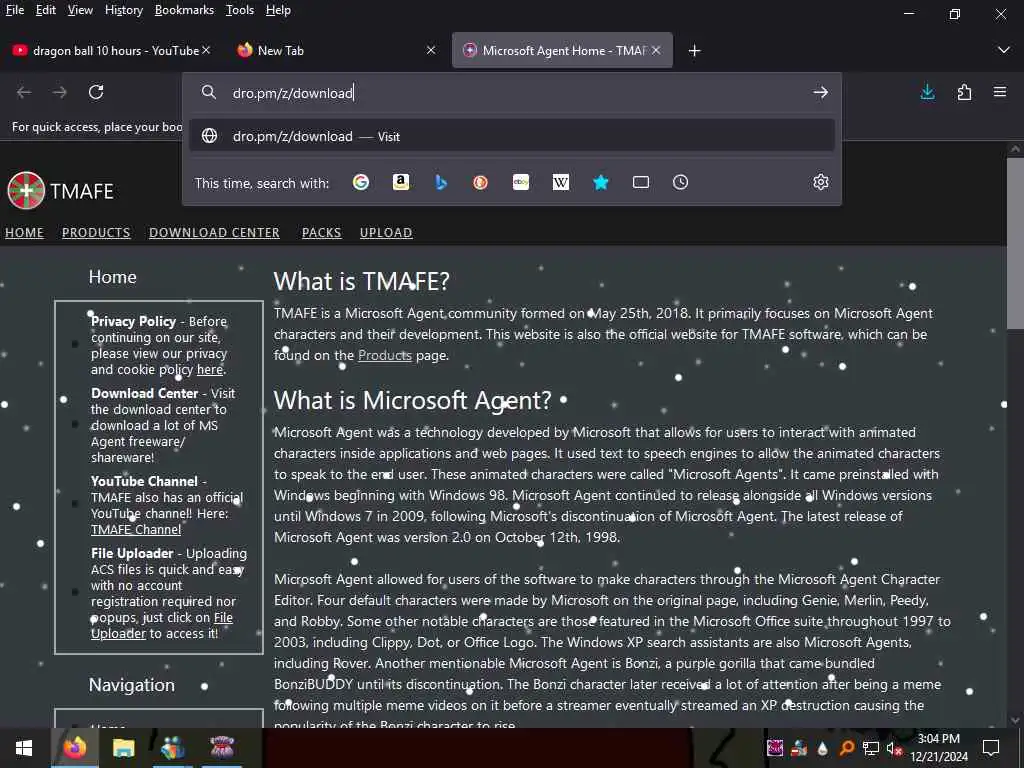Open the Firefox hamburger application menu

pos(1000,92)
